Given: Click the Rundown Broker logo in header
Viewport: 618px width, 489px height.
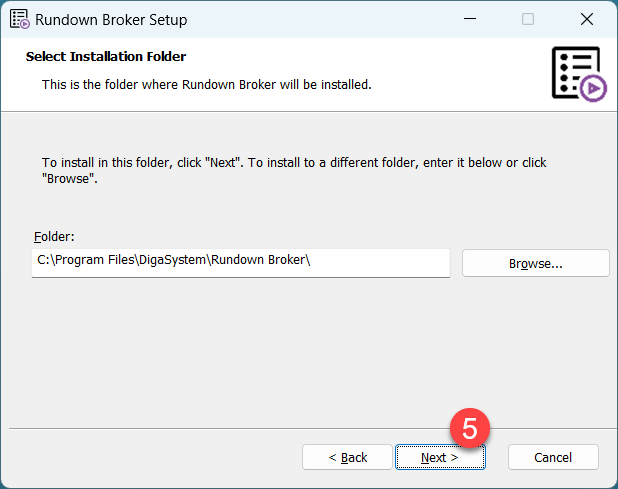Looking at the screenshot, I should click(x=577, y=72).
